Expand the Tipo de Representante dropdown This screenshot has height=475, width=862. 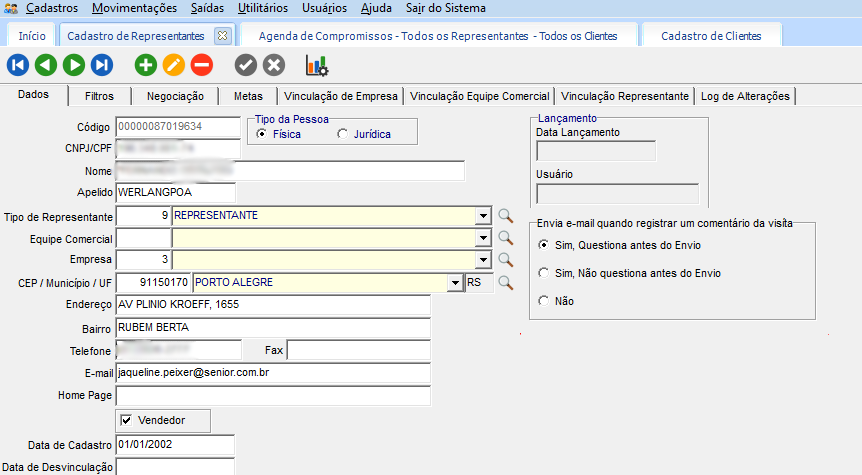tap(483, 215)
